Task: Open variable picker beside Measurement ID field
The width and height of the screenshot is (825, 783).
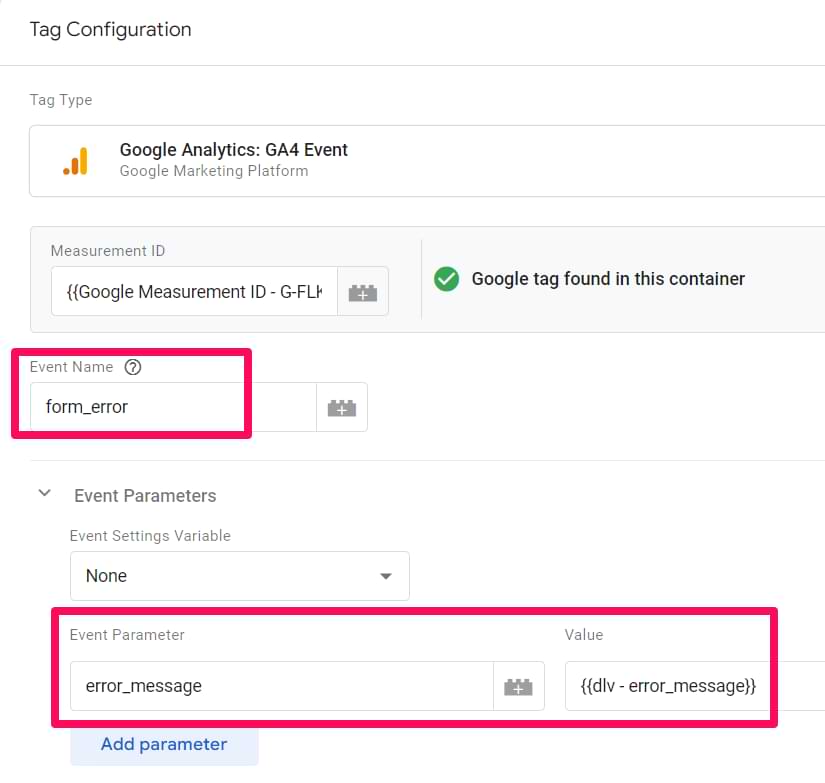Action: [x=362, y=292]
